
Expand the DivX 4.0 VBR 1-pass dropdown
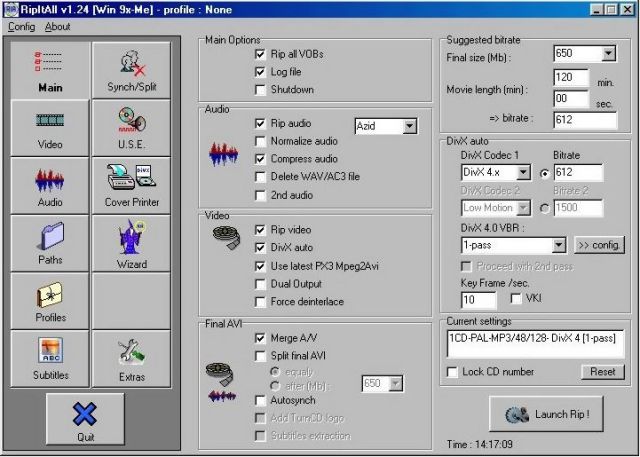(x=558, y=244)
